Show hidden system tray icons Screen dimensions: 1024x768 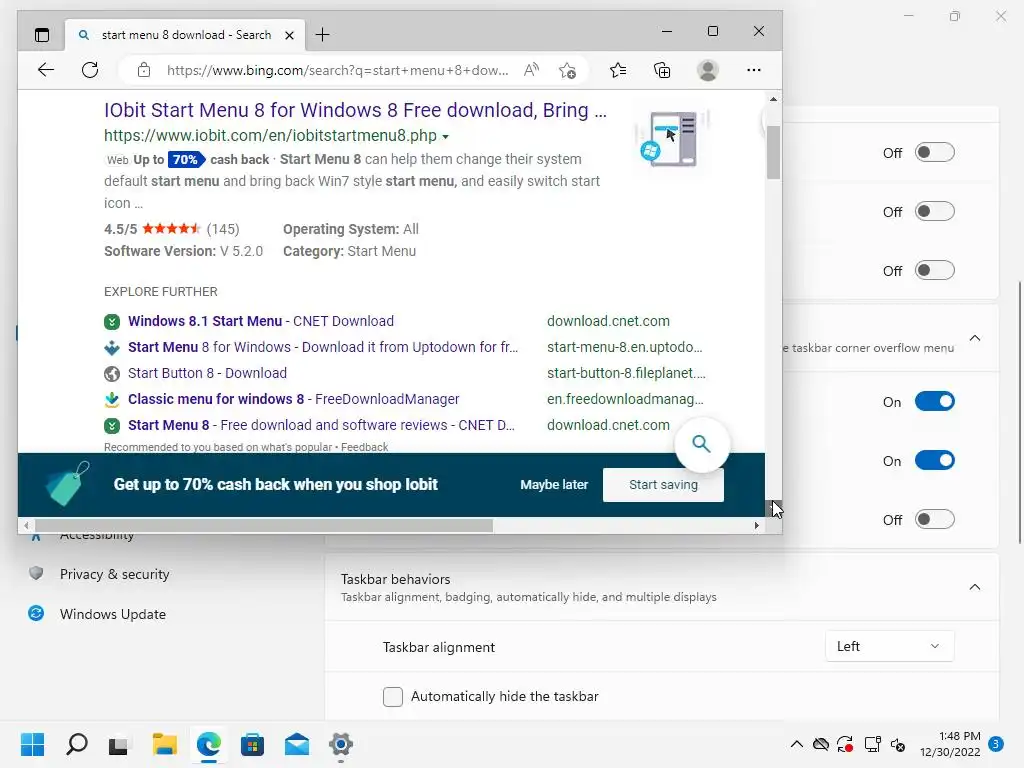(x=797, y=744)
